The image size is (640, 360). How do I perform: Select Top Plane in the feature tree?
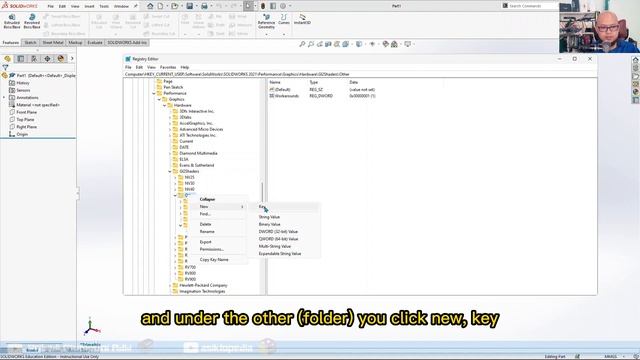25,120
